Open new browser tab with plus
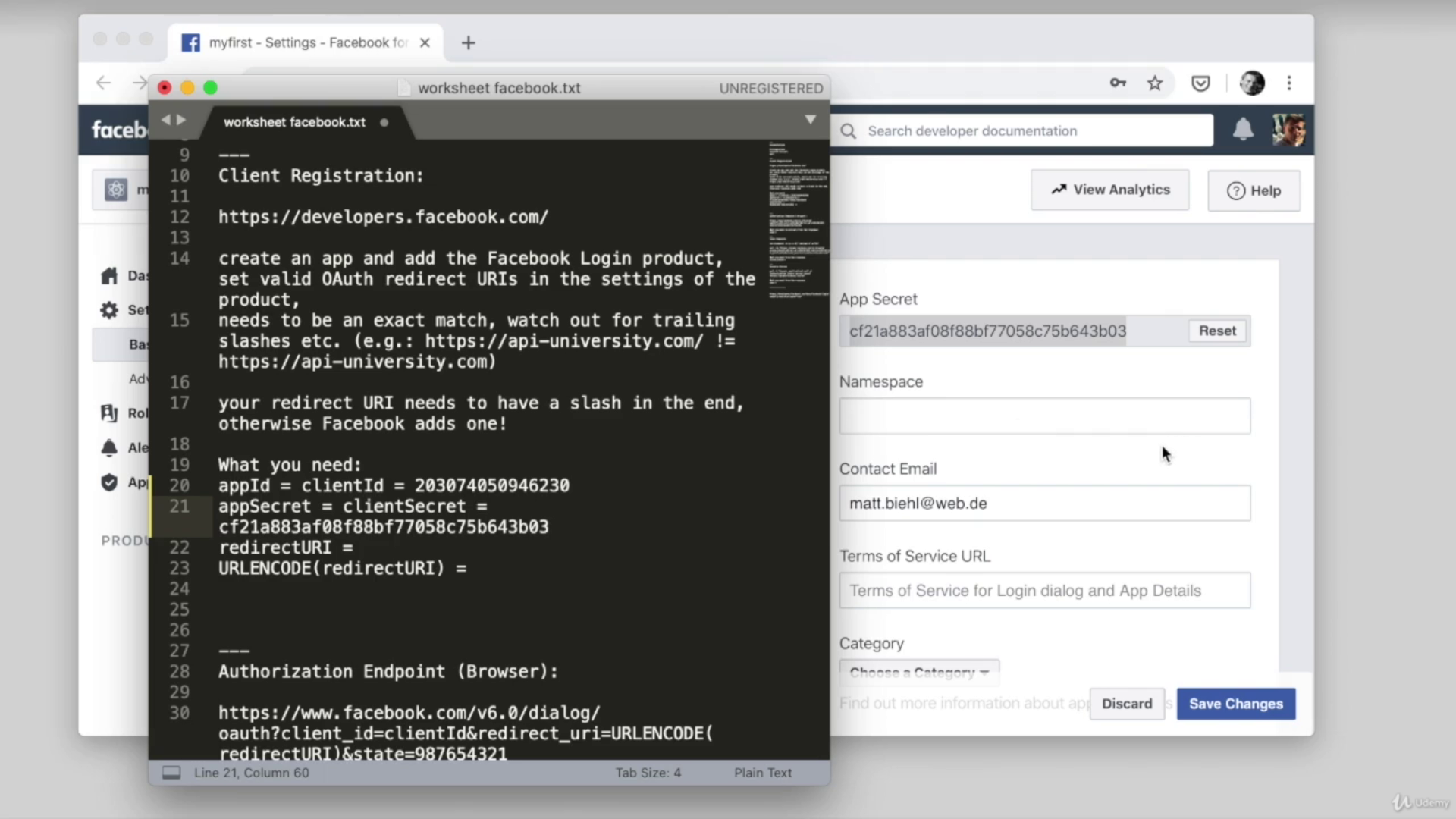This screenshot has height=819, width=1456. click(468, 43)
